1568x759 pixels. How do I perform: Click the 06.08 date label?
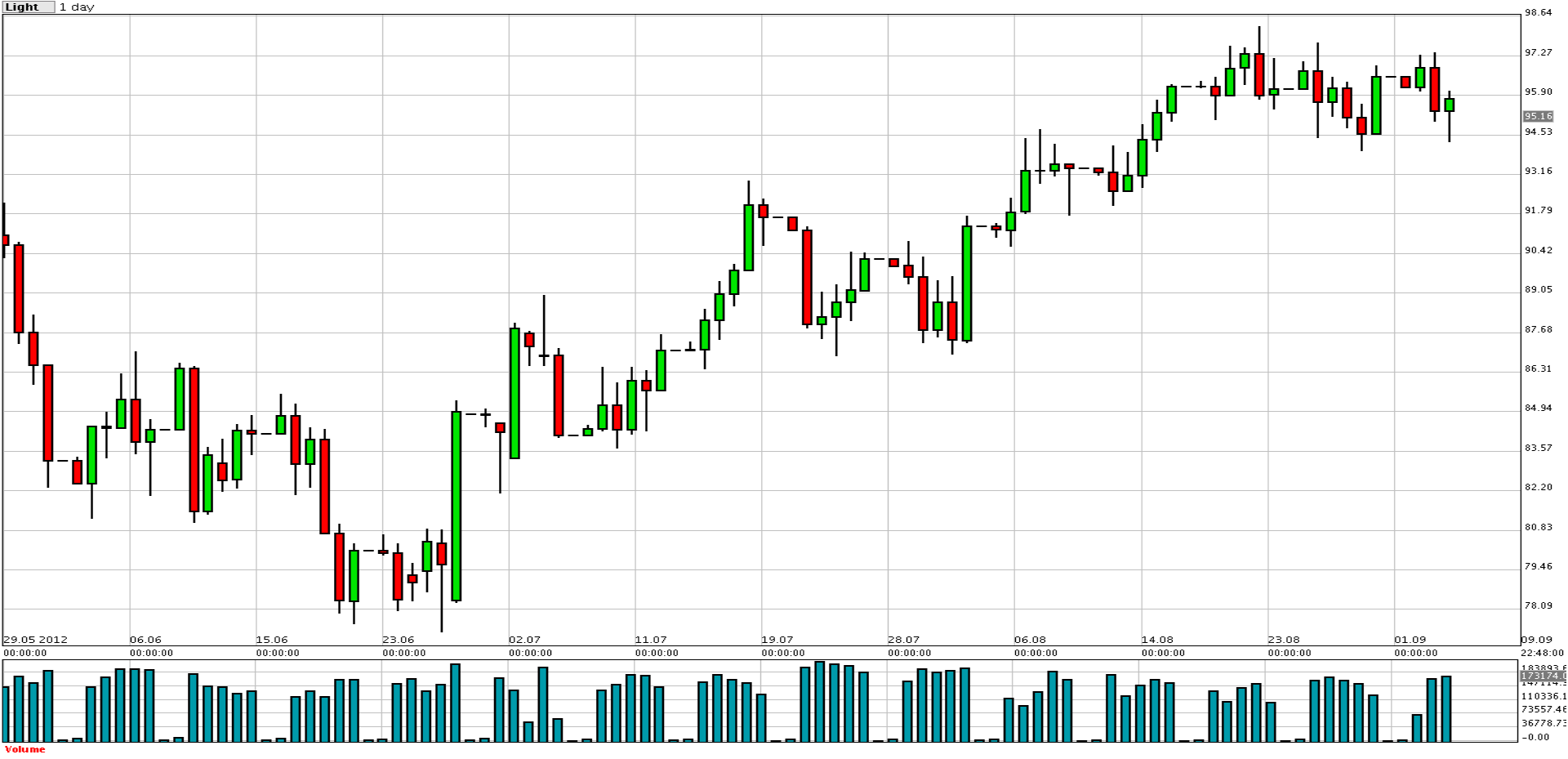click(1030, 640)
